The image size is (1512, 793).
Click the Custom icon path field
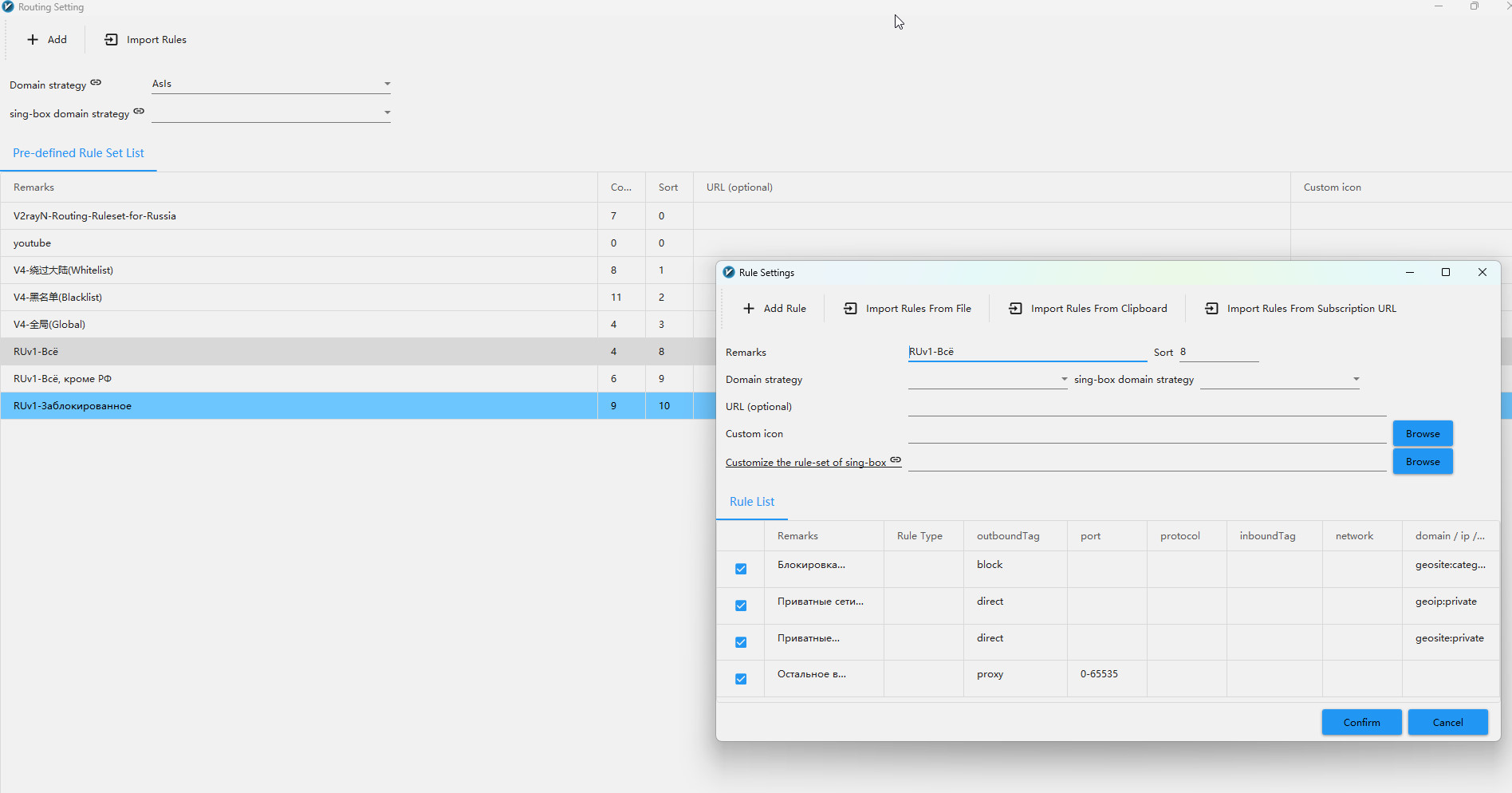[x=1147, y=434]
